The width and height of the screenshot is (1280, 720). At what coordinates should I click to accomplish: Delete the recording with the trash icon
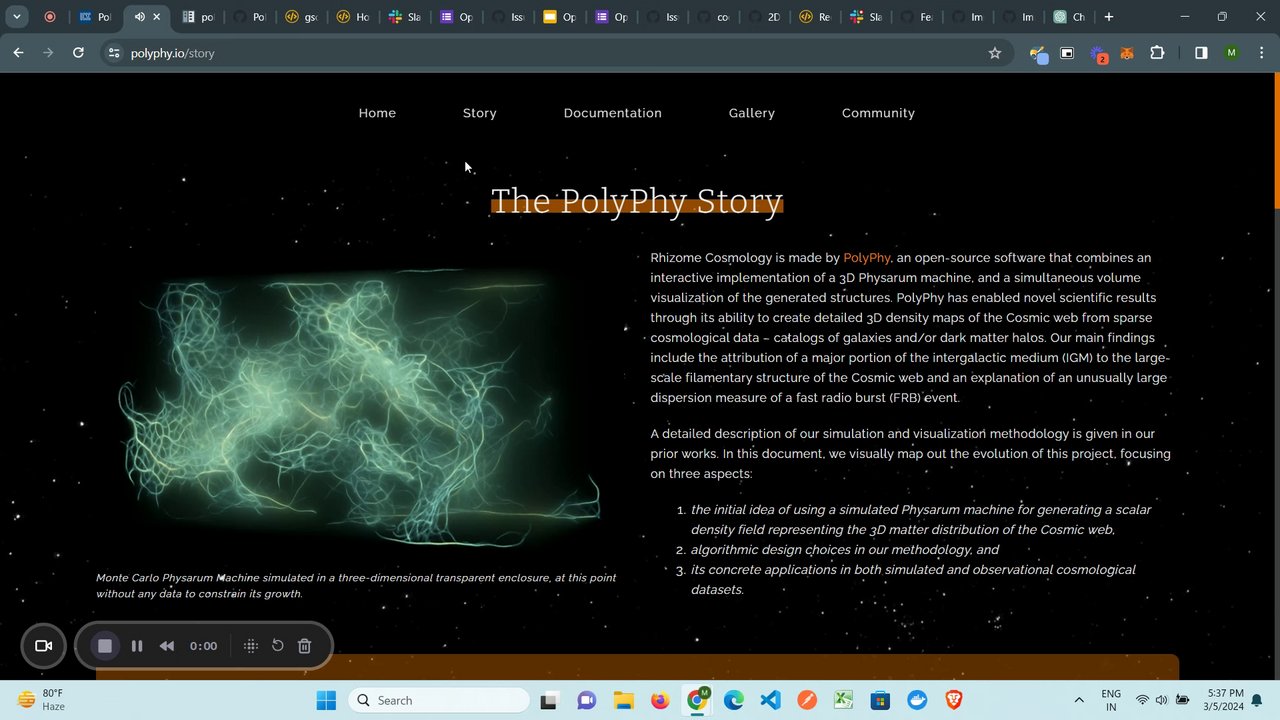(x=305, y=646)
